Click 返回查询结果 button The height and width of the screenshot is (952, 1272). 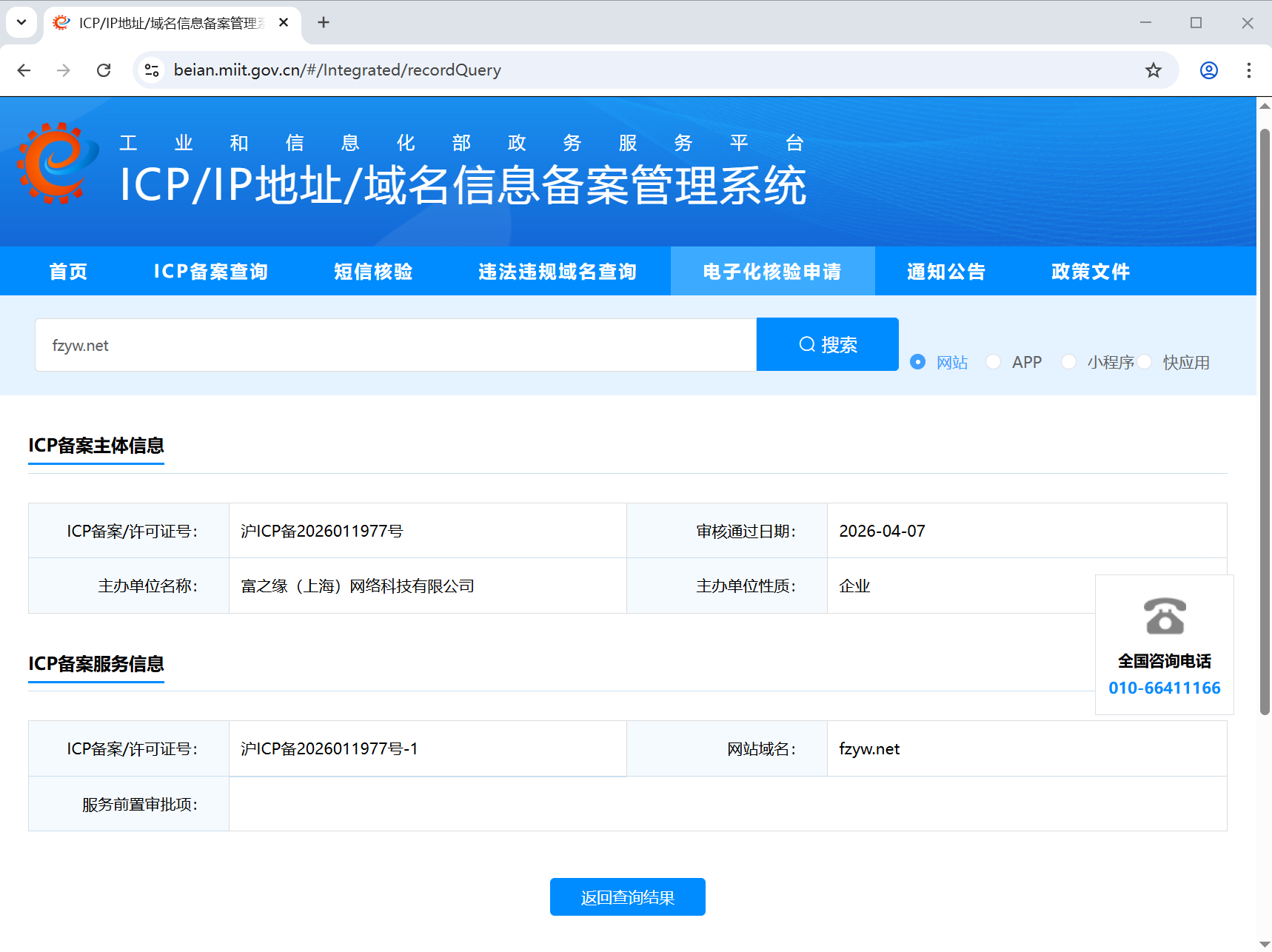(x=627, y=897)
